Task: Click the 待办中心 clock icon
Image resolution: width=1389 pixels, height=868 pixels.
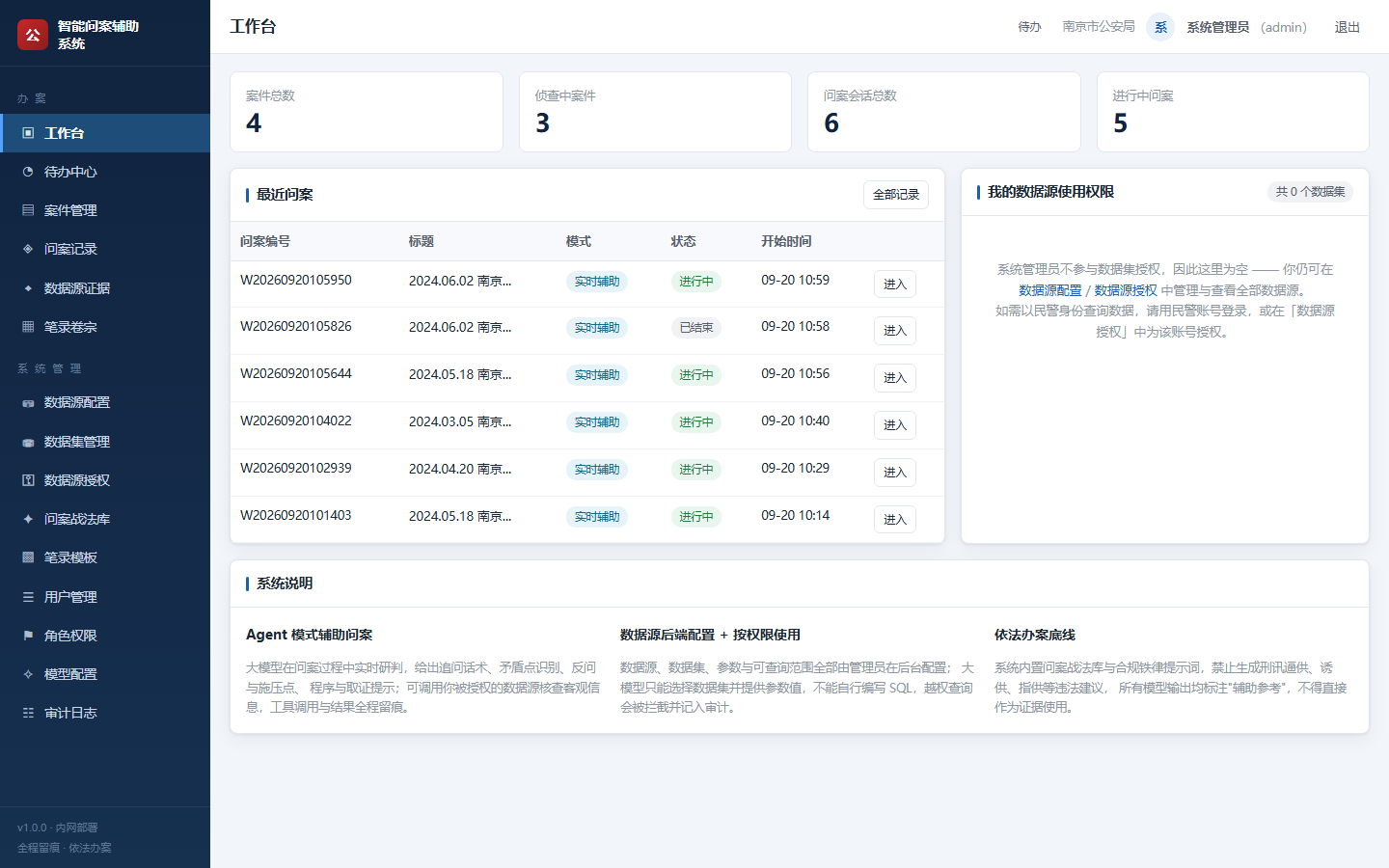Action: tap(28, 172)
